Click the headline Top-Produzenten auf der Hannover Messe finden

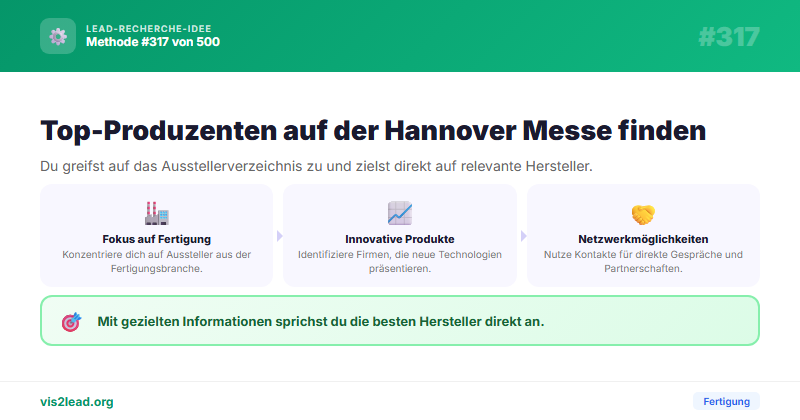coord(373,131)
